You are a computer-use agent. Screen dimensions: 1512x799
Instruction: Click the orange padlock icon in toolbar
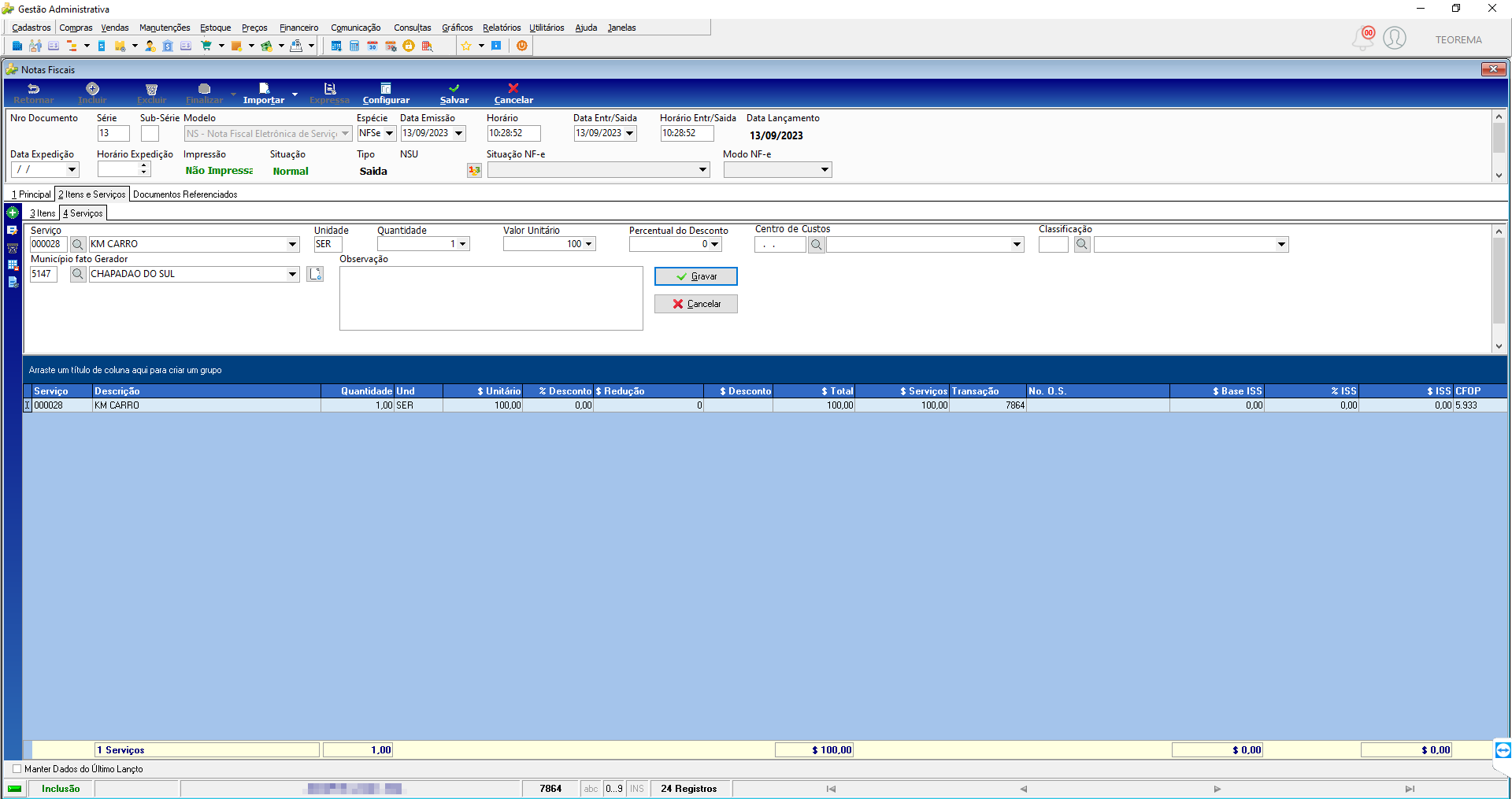click(x=409, y=46)
